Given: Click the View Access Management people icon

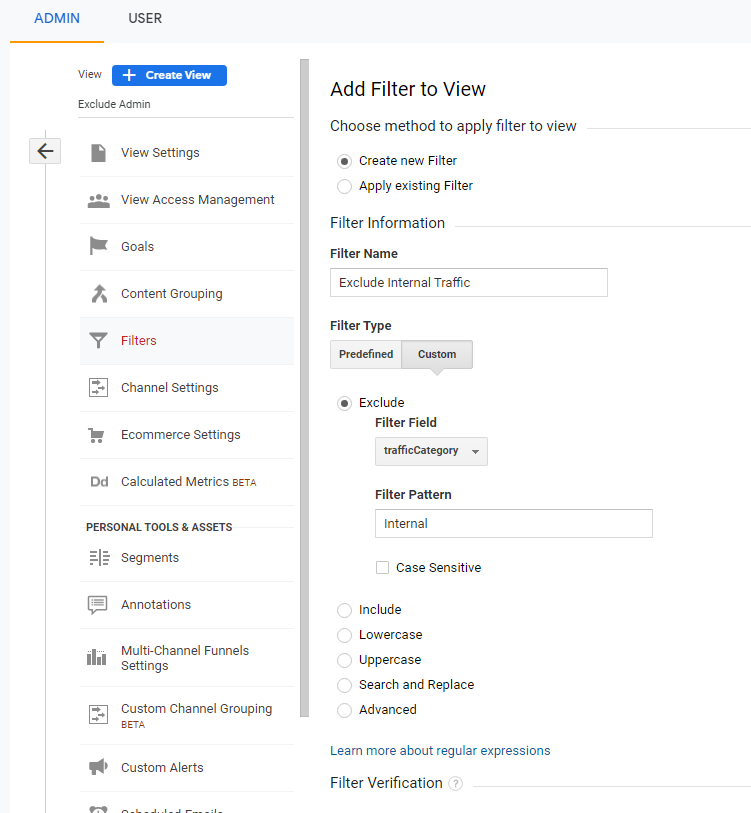Looking at the screenshot, I should [x=98, y=200].
